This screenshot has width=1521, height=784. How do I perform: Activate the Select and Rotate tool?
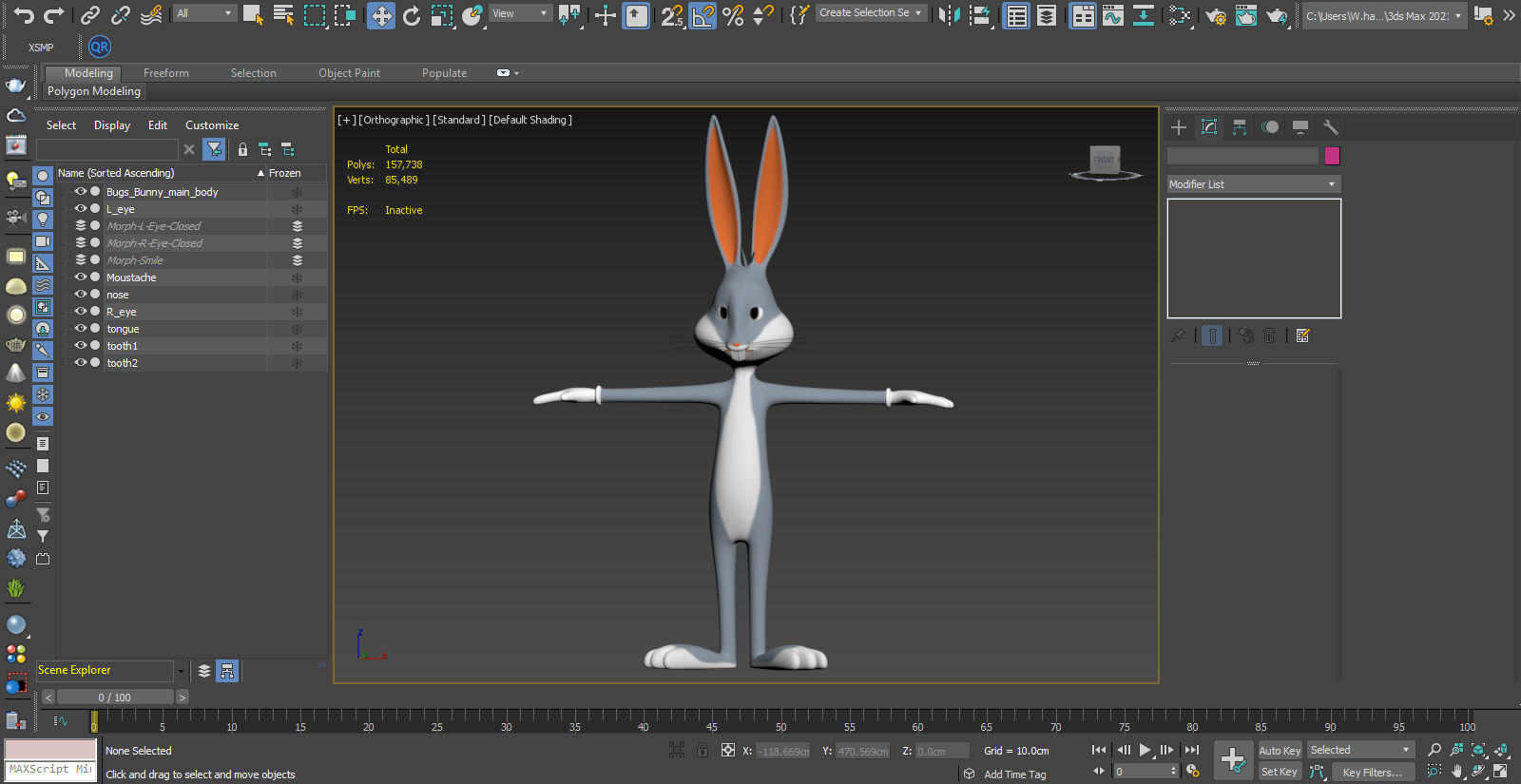coord(412,15)
